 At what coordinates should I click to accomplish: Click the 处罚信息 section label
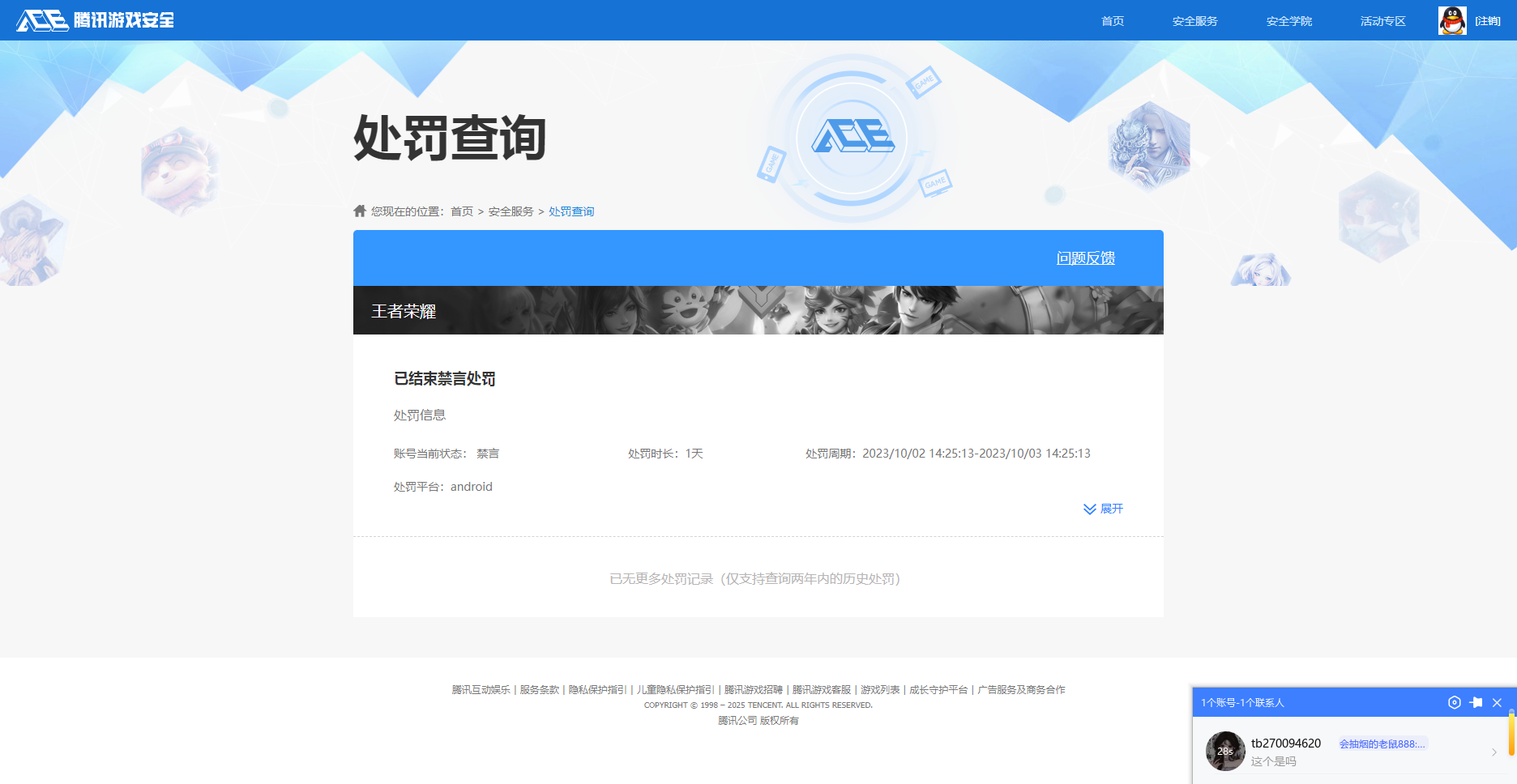[420, 415]
